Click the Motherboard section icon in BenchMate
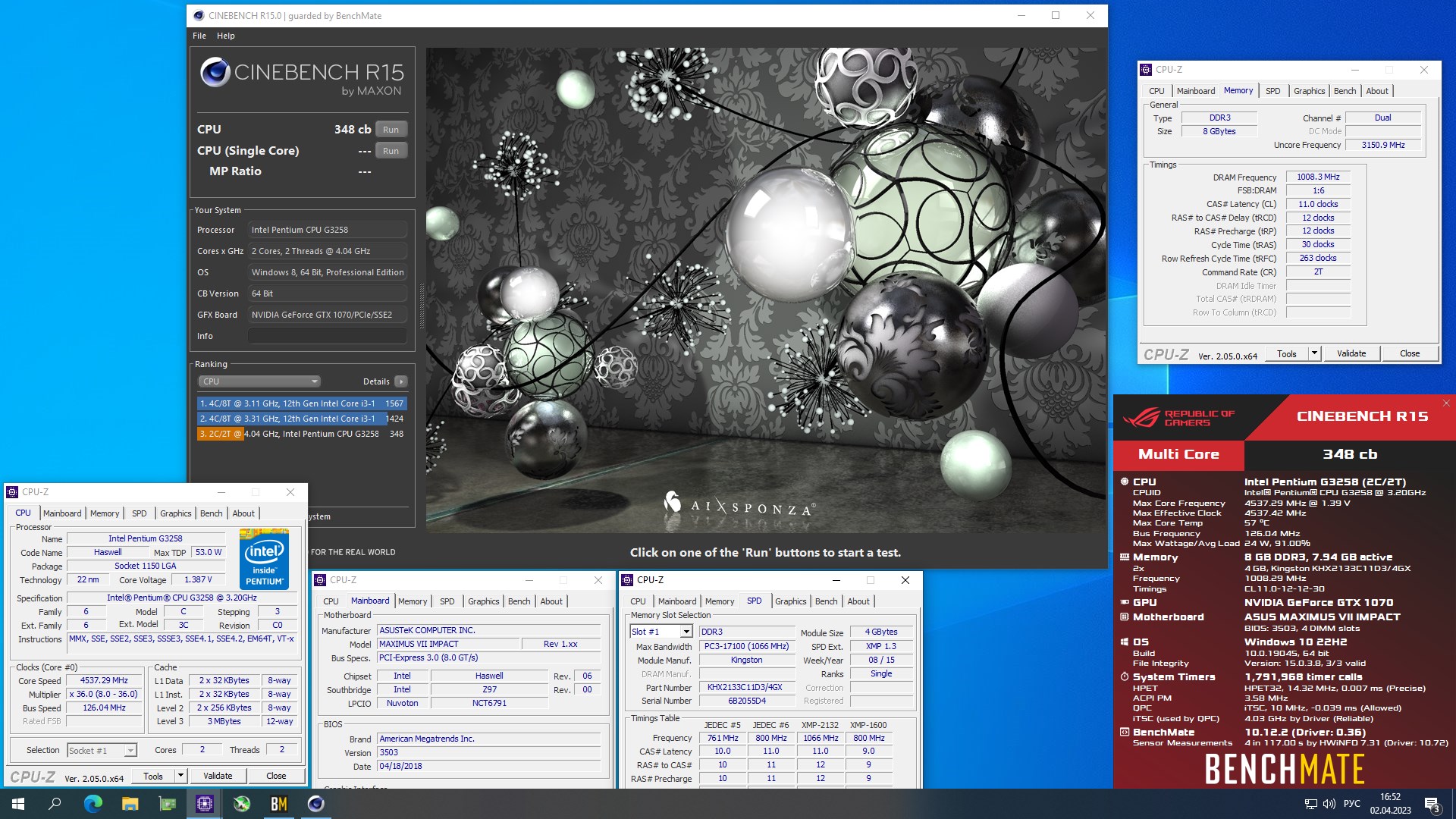The image size is (1456, 819). (x=1125, y=617)
